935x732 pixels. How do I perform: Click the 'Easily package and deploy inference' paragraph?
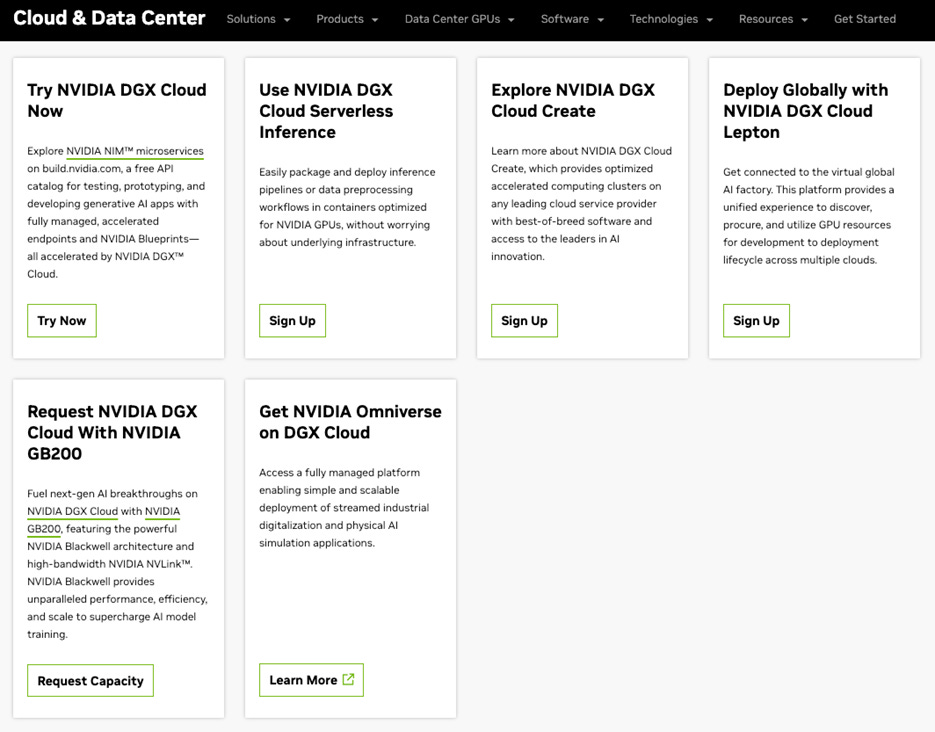pyautogui.click(x=347, y=207)
